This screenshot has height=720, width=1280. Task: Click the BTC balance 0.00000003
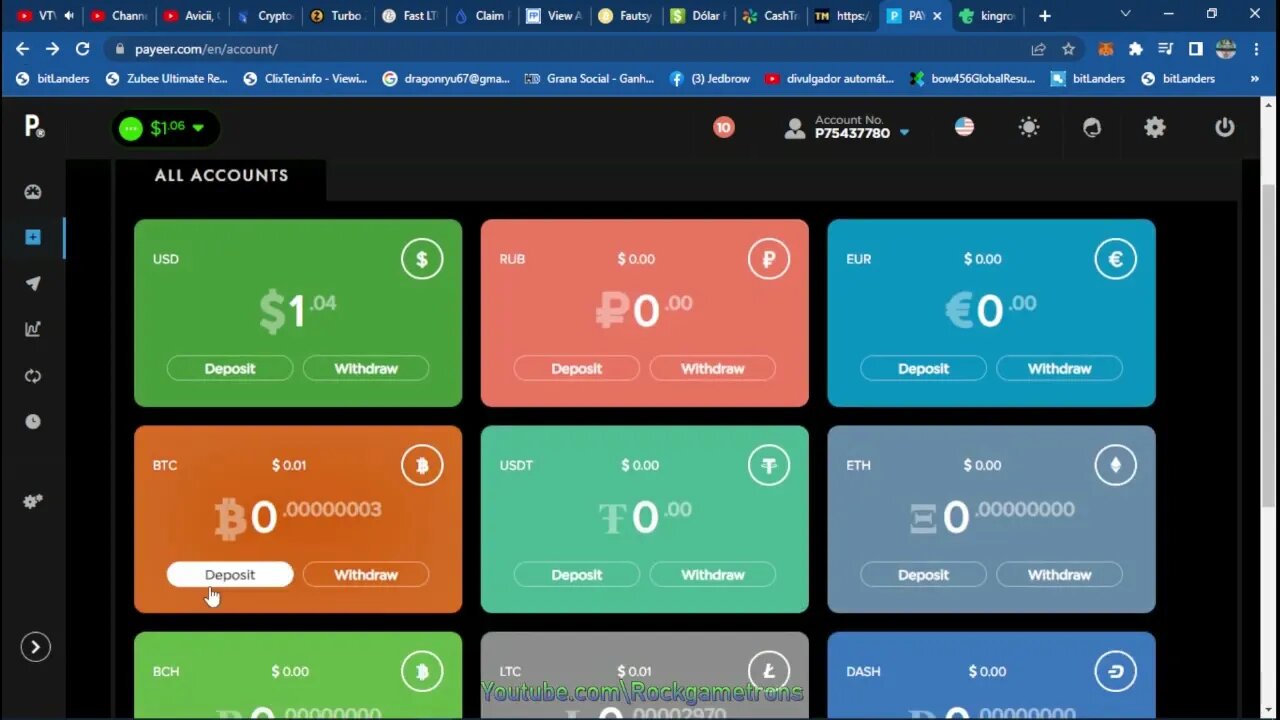(298, 517)
